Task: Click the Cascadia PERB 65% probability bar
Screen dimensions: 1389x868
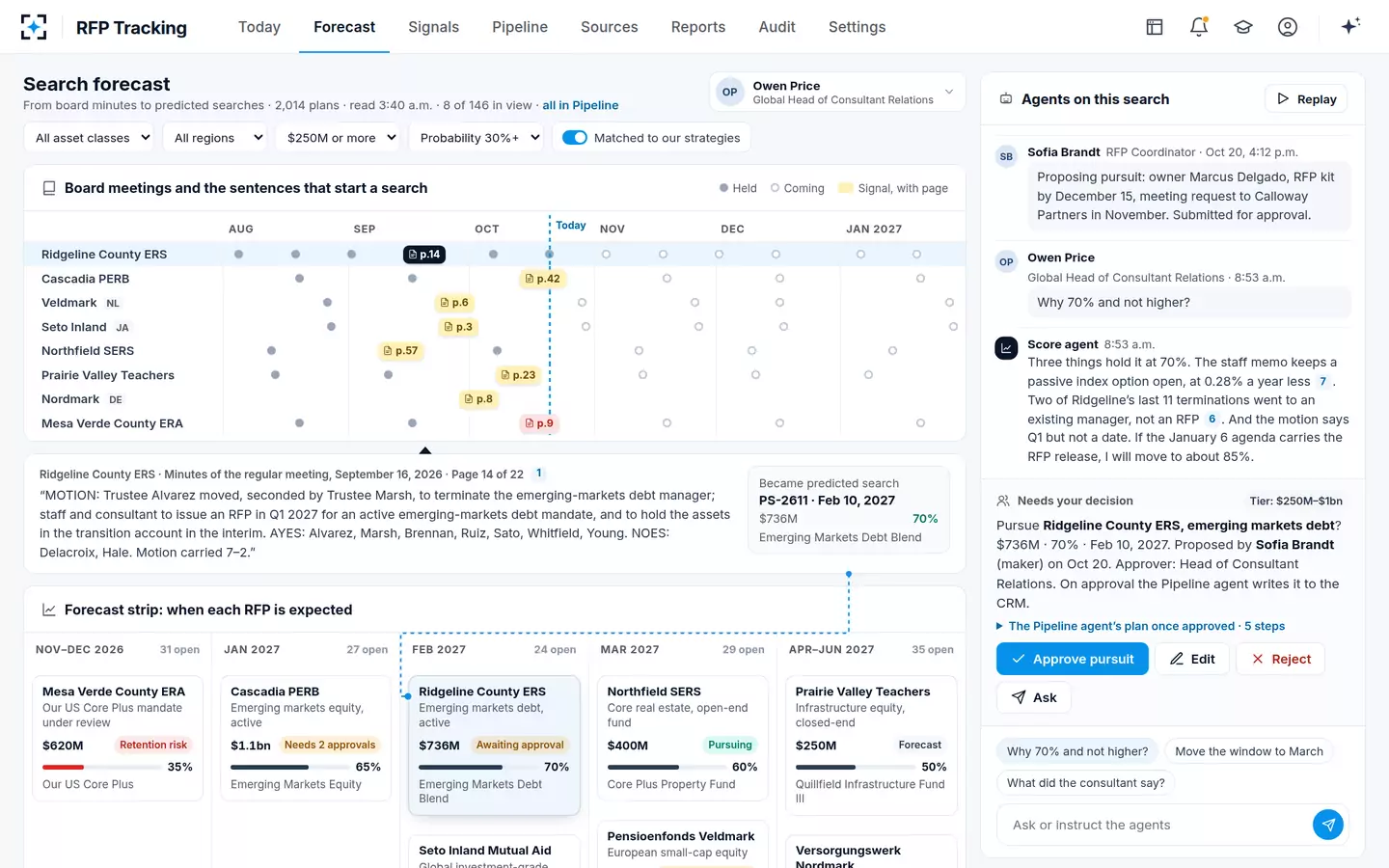Action: click(x=288, y=768)
